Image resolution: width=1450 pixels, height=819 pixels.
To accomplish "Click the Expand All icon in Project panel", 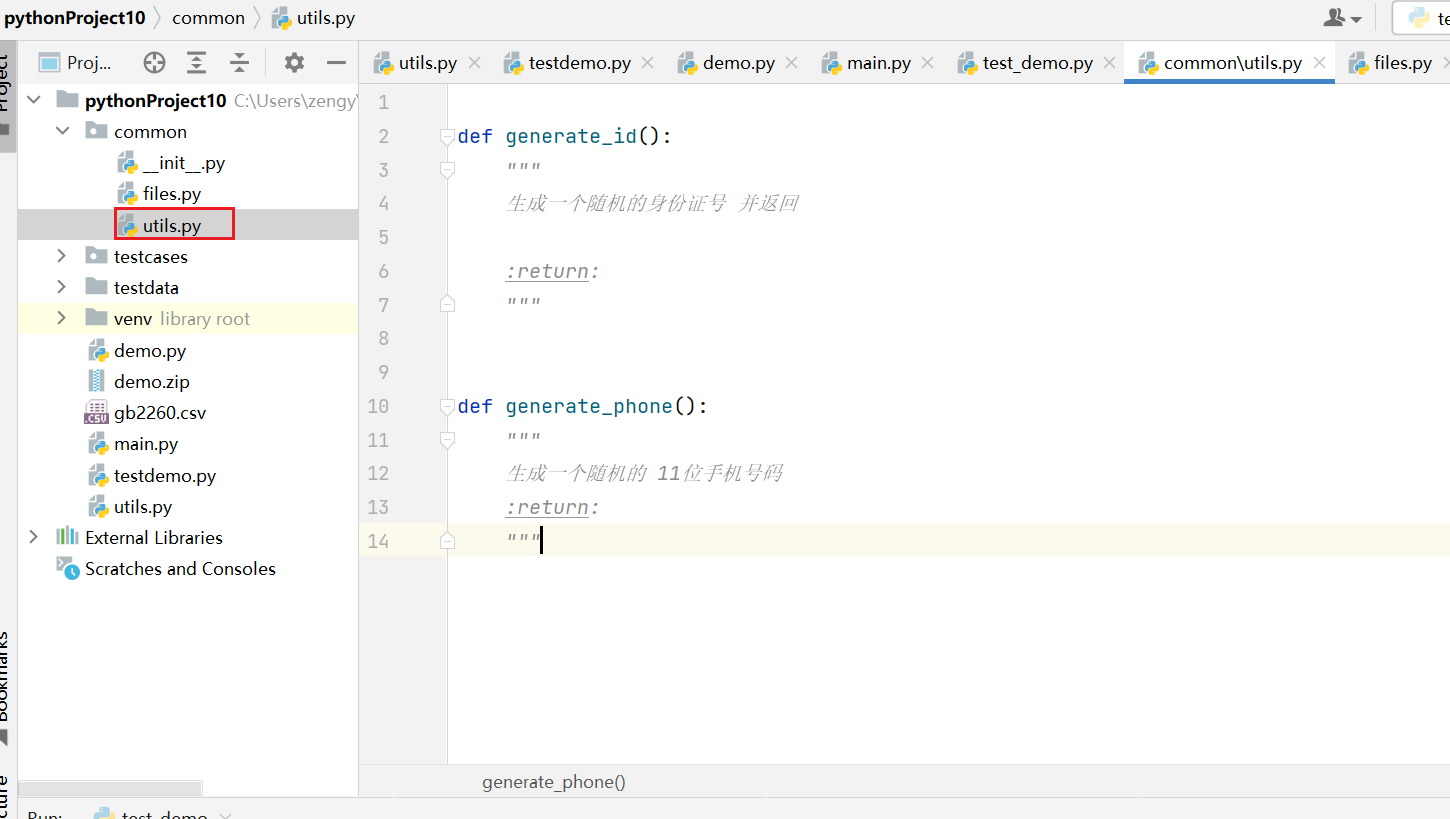I will 197,63.
